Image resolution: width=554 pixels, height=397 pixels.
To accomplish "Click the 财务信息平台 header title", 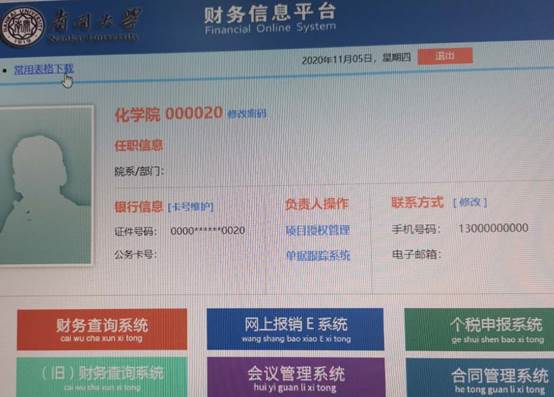I will point(270,13).
